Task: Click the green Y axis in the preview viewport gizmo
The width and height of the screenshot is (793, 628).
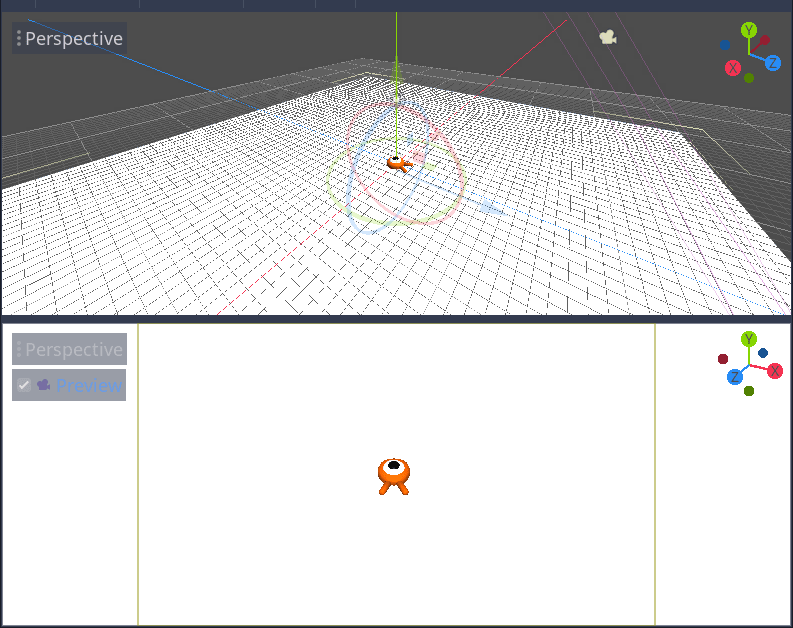Action: pos(748,339)
